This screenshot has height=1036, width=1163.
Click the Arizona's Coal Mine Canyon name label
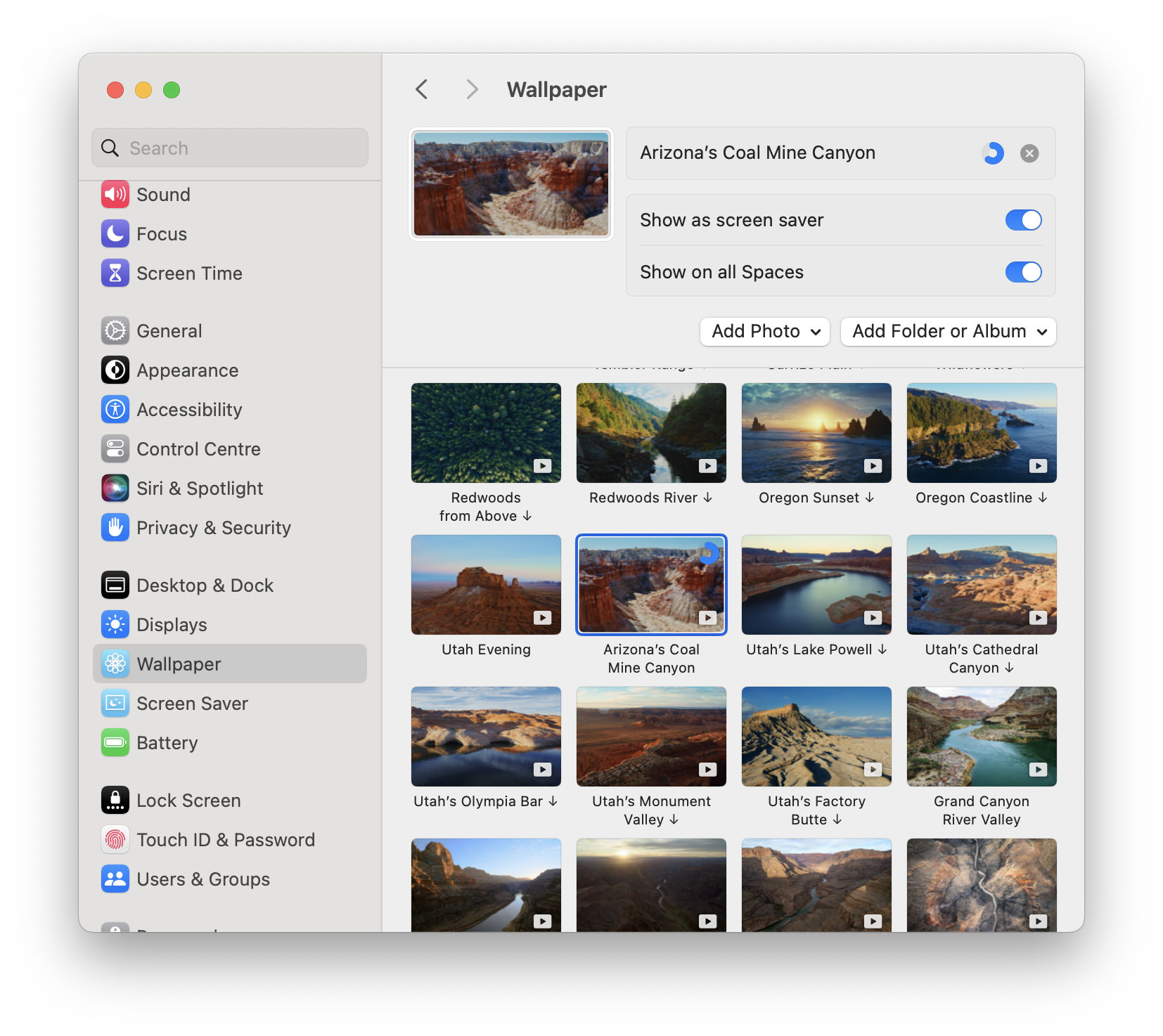pos(757,153)
